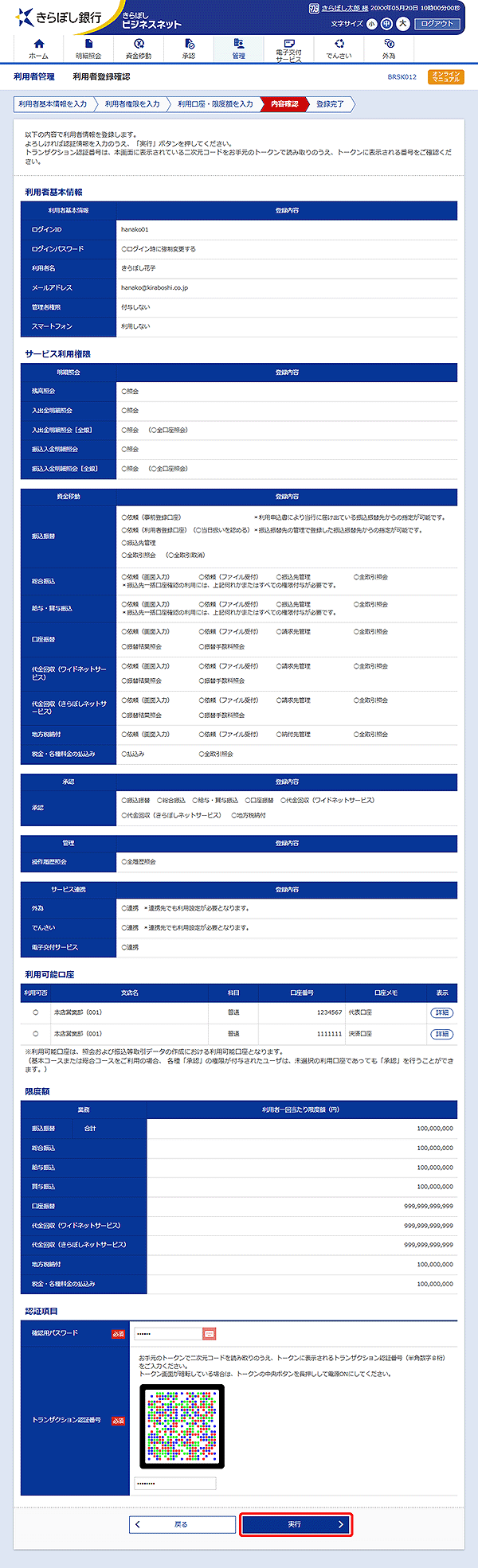Click the 実行 button

pos(296,1524)
